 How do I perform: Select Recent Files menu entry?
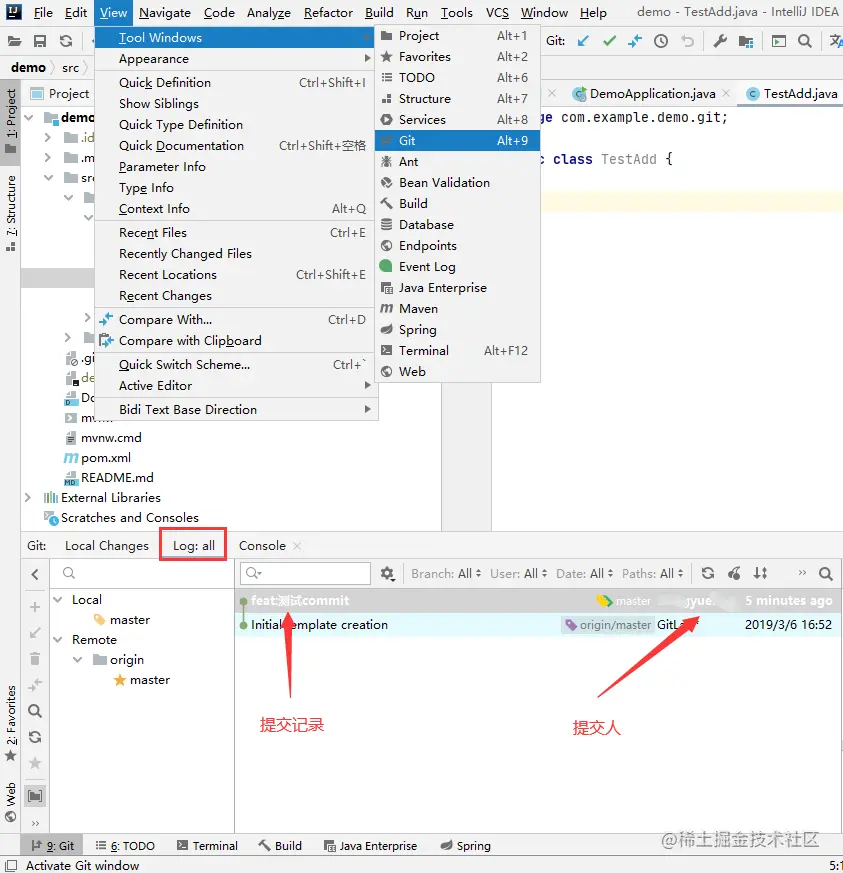236,233
